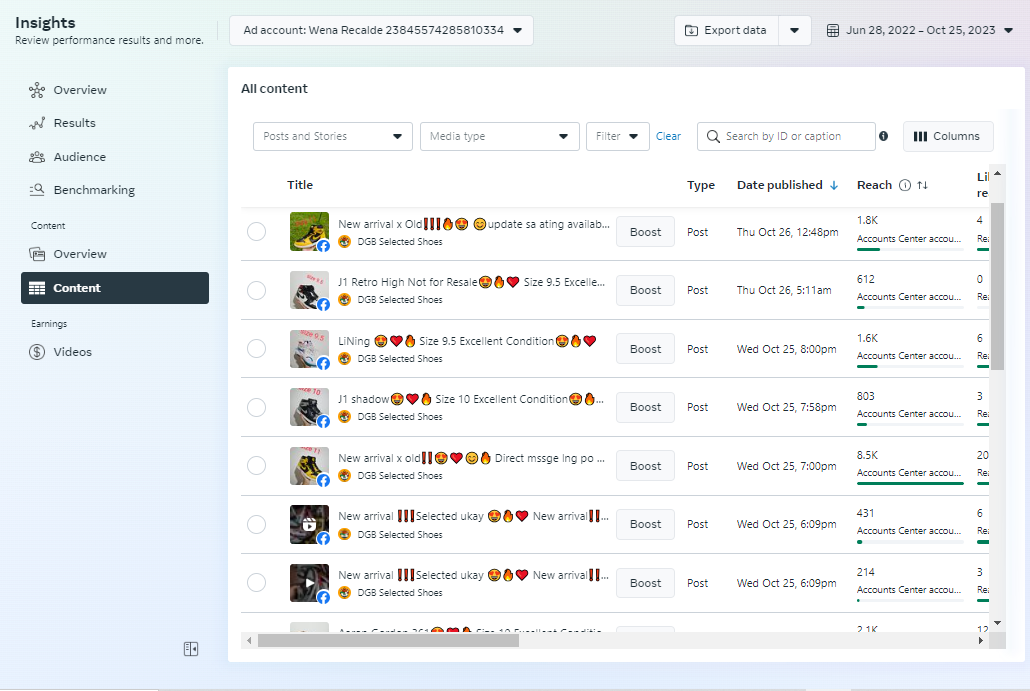
Task: Select radio for 214 reach ukay post
Action: (x=256, y=583)
